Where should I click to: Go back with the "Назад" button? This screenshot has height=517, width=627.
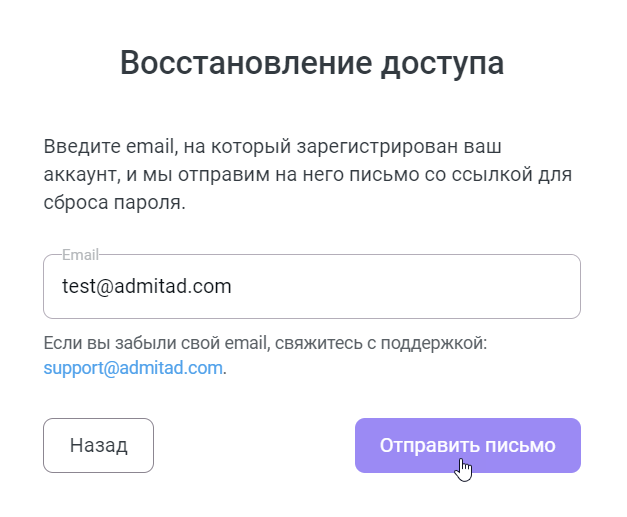(x=98, y=445)
